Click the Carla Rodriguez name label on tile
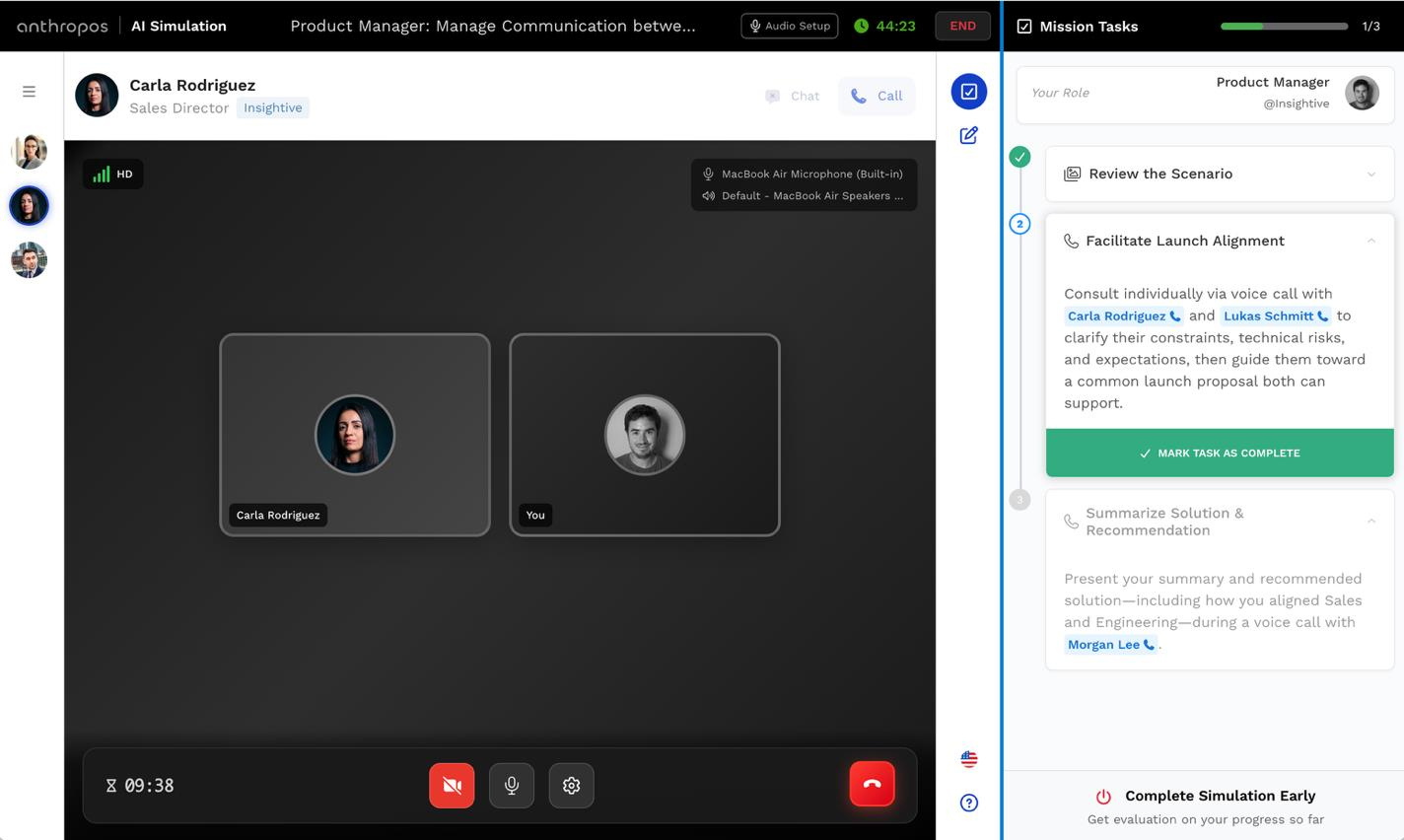This screenshot has height=840, width=1404. tap(278, 515)
